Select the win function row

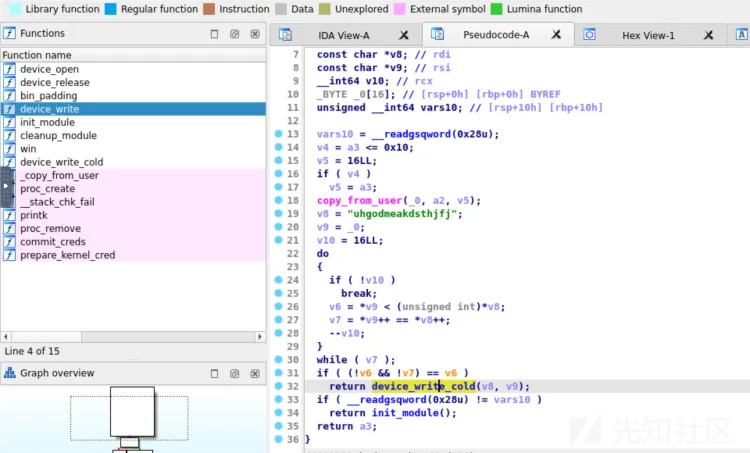(133, 149)
